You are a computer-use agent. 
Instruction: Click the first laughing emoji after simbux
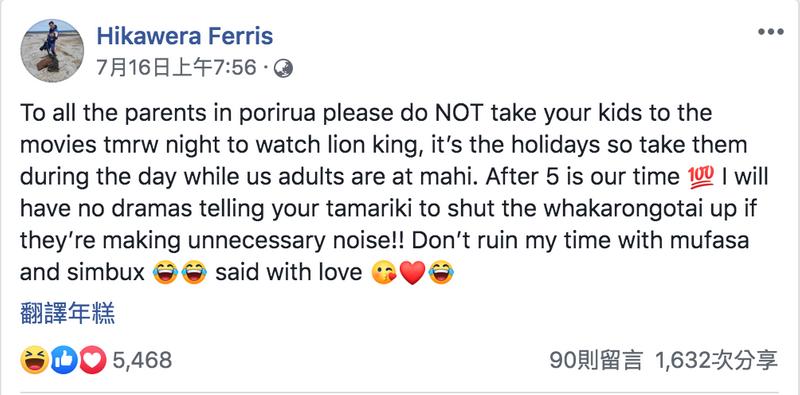coord(165,272)
